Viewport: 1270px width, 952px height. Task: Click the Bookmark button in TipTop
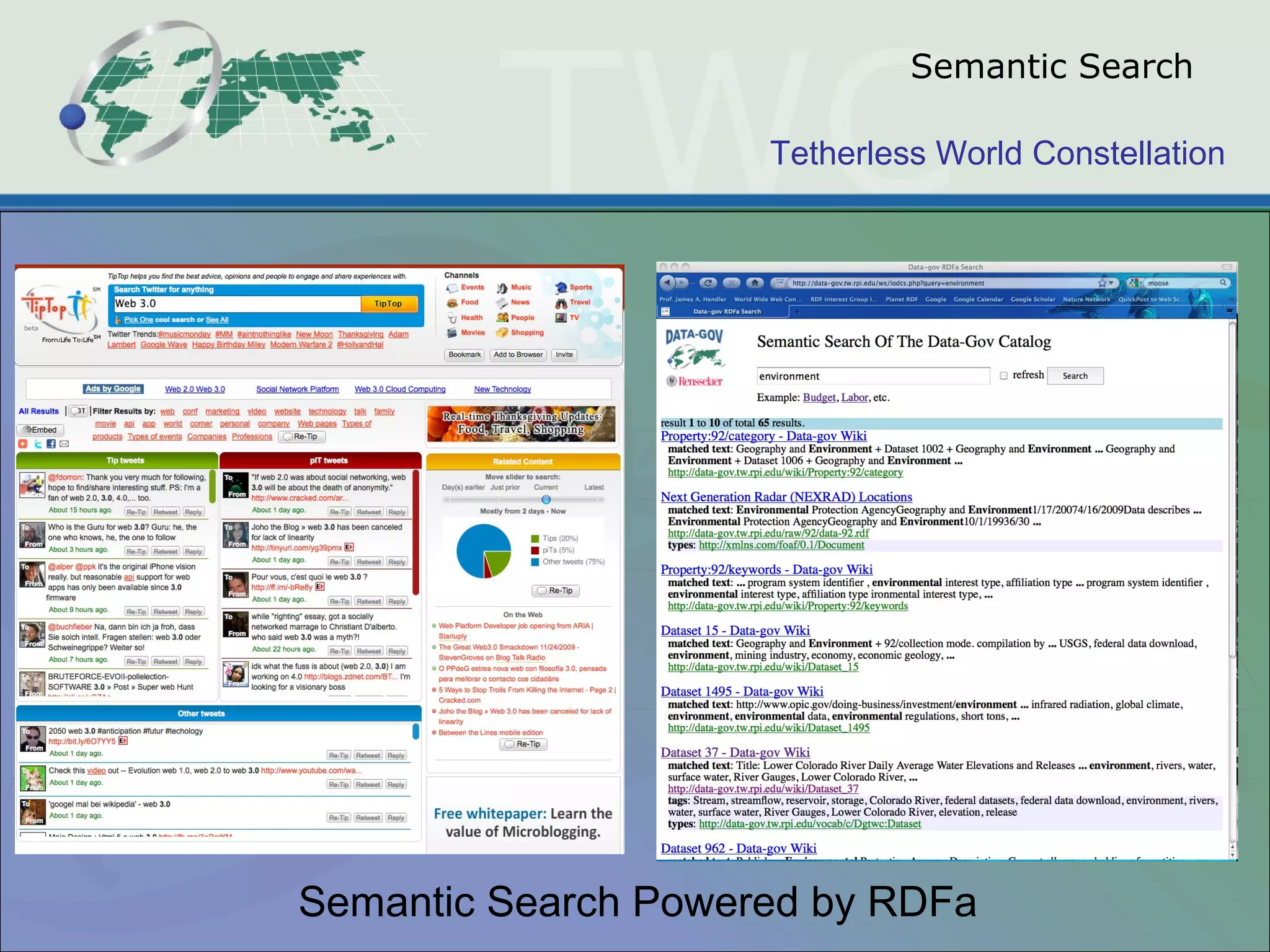pos(464,355)
